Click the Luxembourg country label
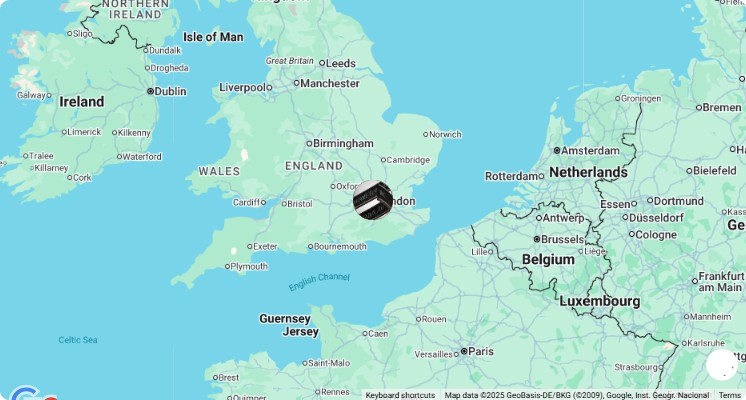Image resolution: width=746 pixels, height=400 pixels. pyautogui.click(x=599, y=301)
